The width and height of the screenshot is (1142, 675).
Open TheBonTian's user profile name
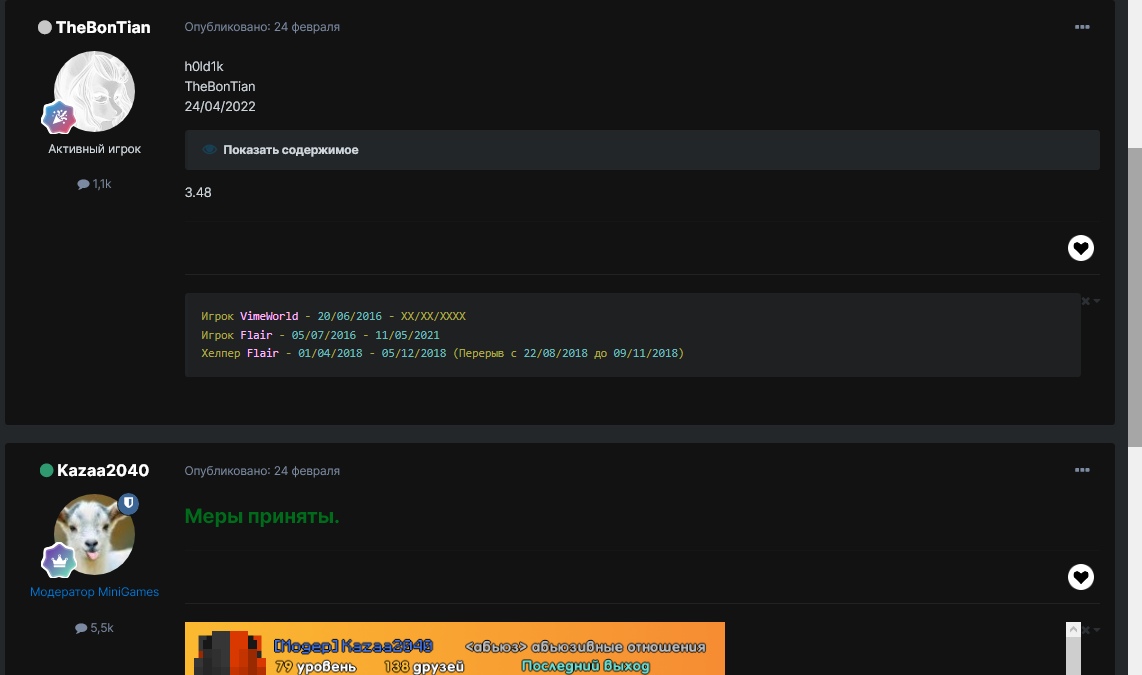(103, 27)
